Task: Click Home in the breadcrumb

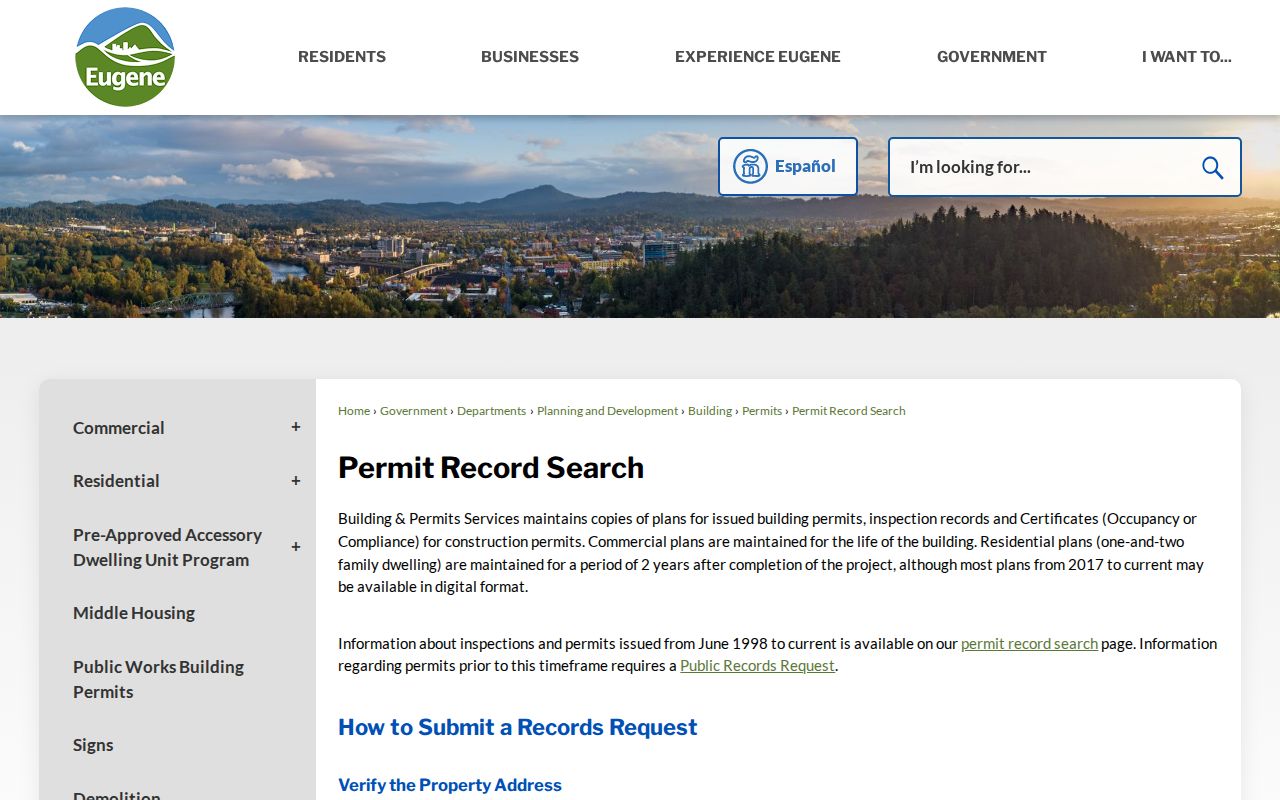Action: pos(354,411)
